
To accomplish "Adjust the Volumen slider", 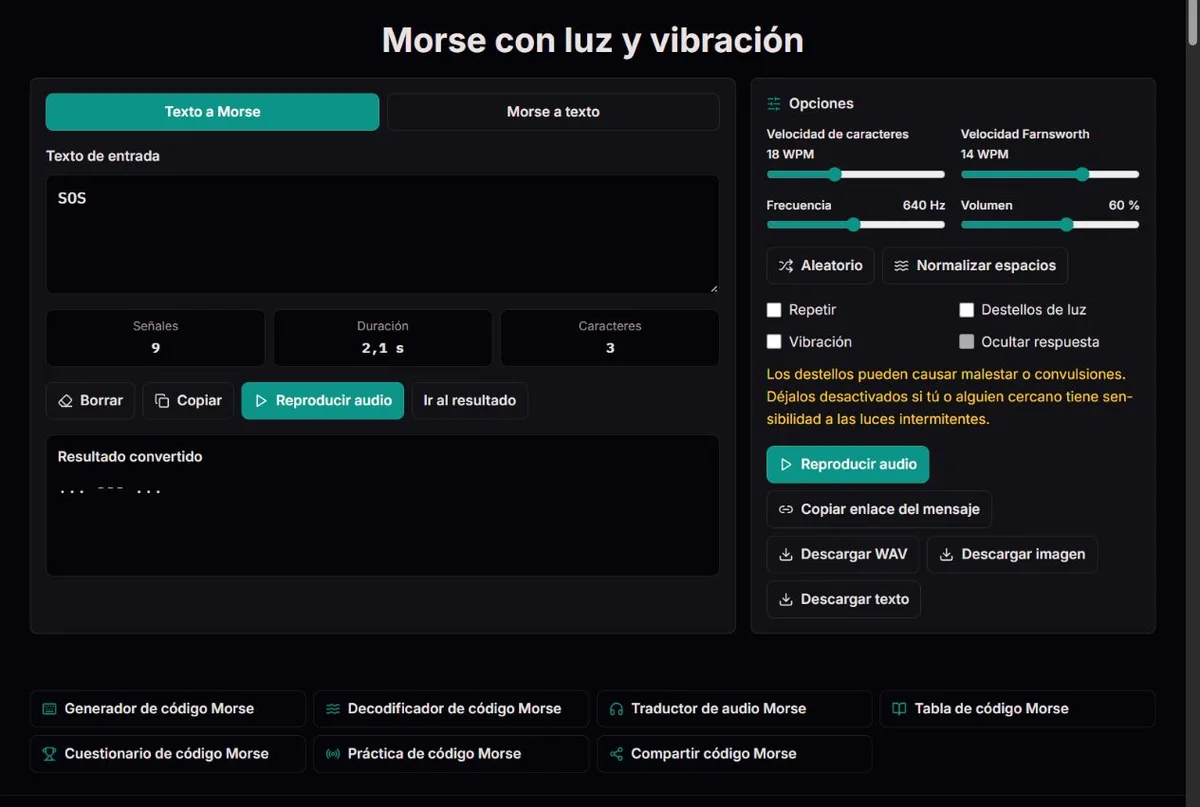I will pos(1050,225).
